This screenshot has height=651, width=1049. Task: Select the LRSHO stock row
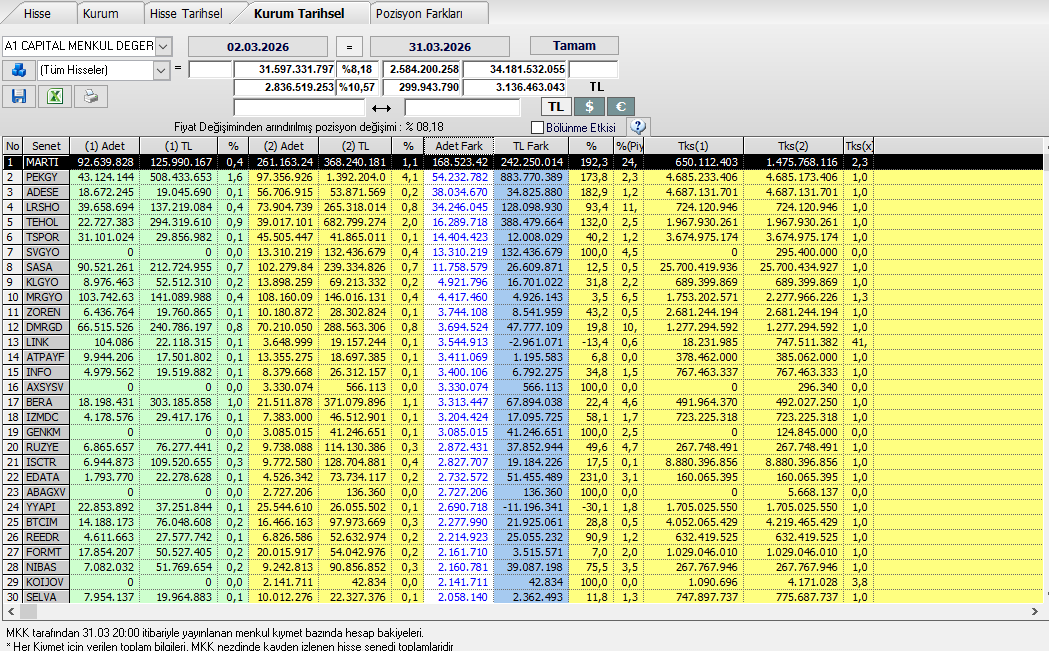(522, 207)
